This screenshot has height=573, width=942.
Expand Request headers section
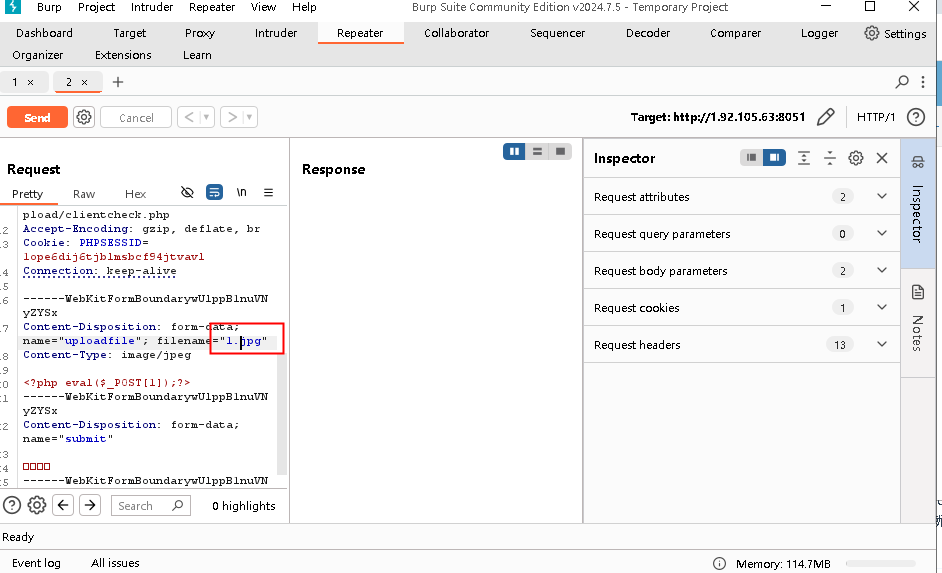click(741, 345)
